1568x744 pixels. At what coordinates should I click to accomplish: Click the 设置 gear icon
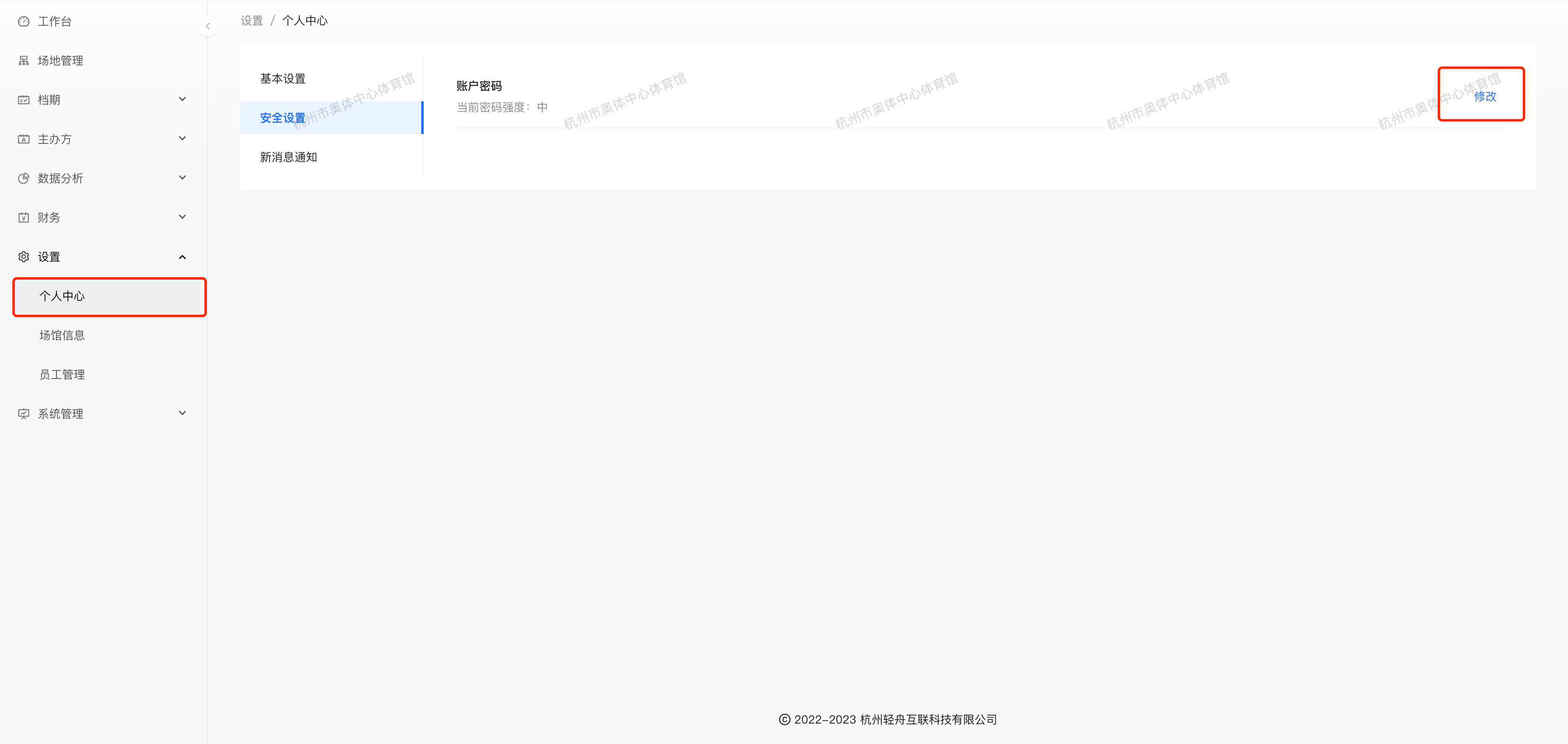24,257
